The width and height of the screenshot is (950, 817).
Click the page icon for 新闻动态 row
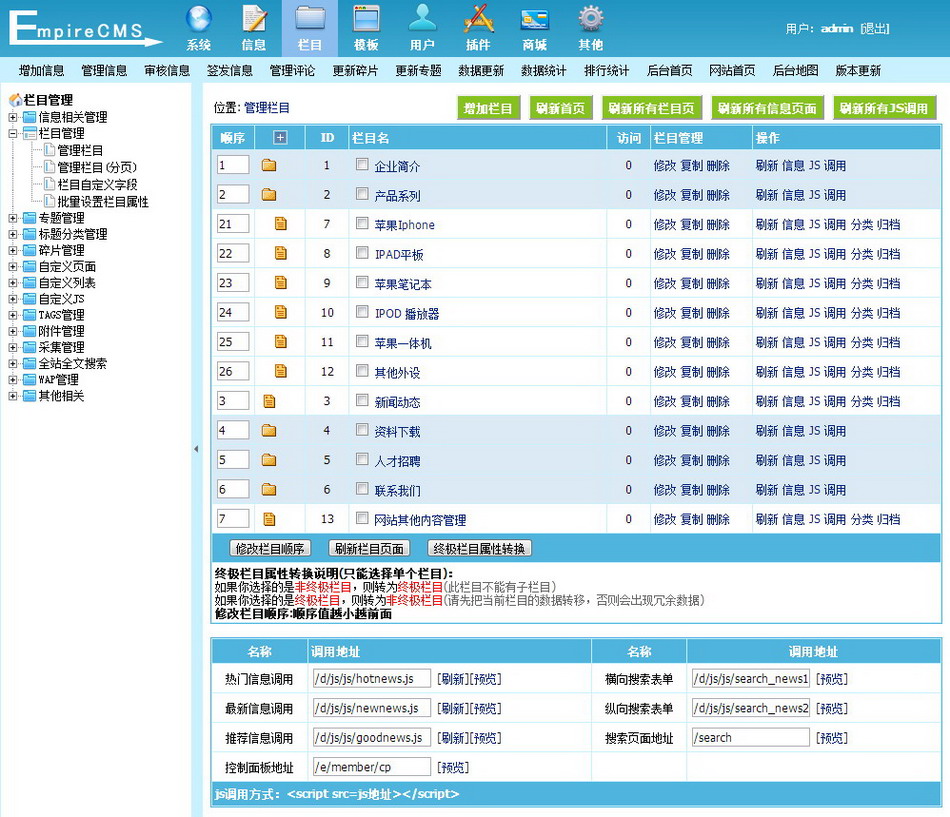pos(269,401)
